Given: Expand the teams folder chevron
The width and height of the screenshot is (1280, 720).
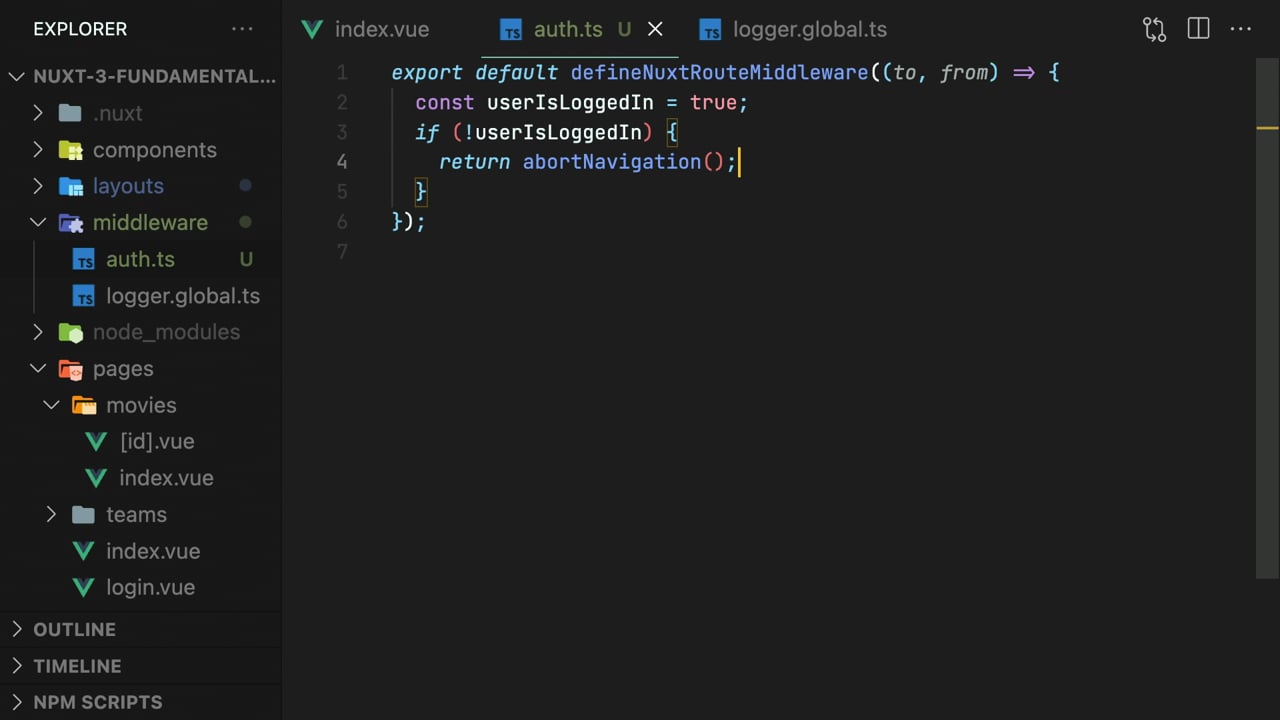Looking at the screenshot, I should (x=52, y=514).
